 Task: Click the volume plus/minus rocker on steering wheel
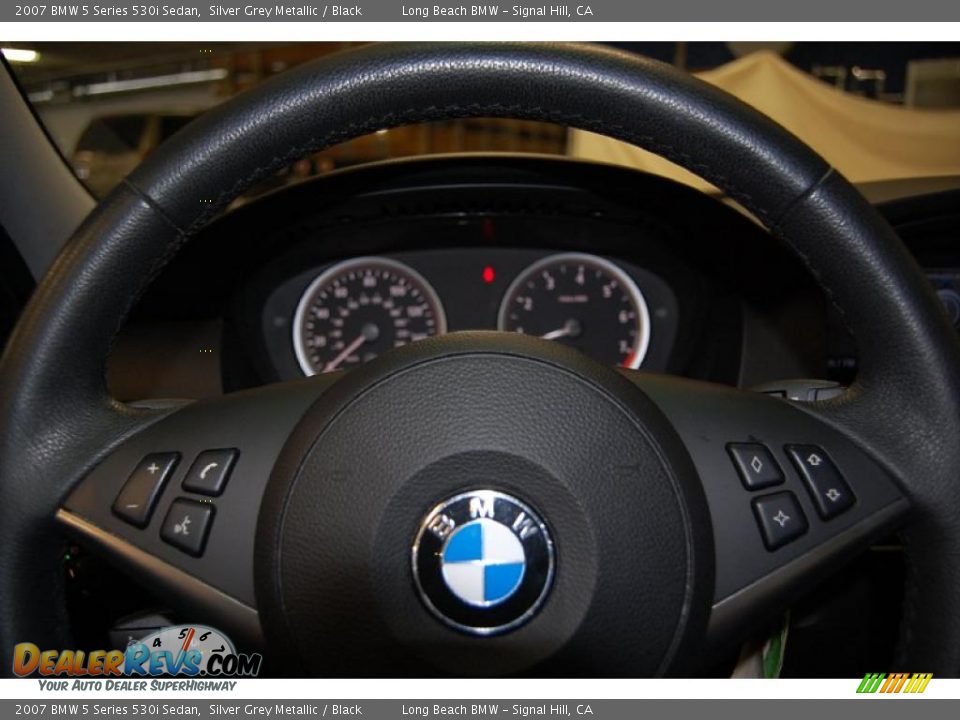pos(146,489)
